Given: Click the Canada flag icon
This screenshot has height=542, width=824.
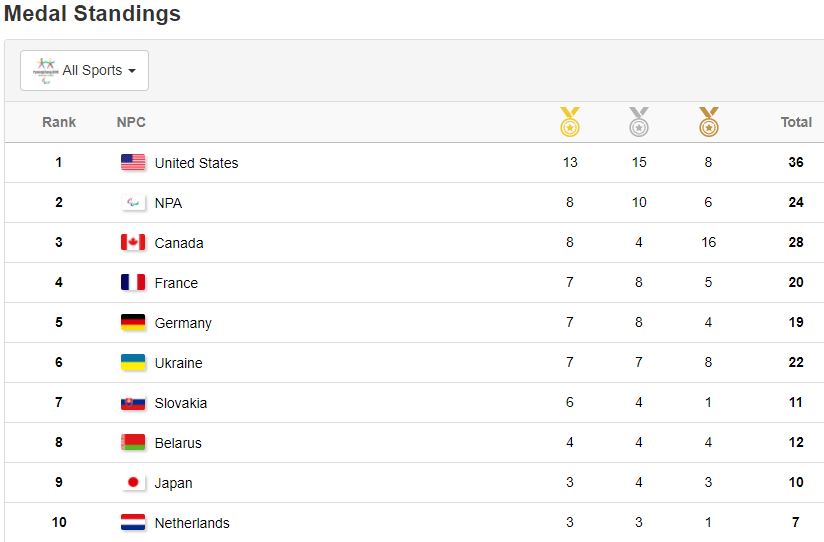Looking at the screenshot, I should [133, 243].
